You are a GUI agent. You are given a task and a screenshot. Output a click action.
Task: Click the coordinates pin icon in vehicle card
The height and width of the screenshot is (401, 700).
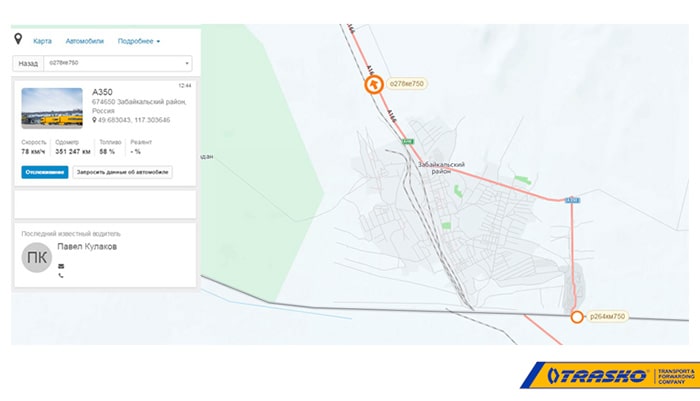click(94, 120)
